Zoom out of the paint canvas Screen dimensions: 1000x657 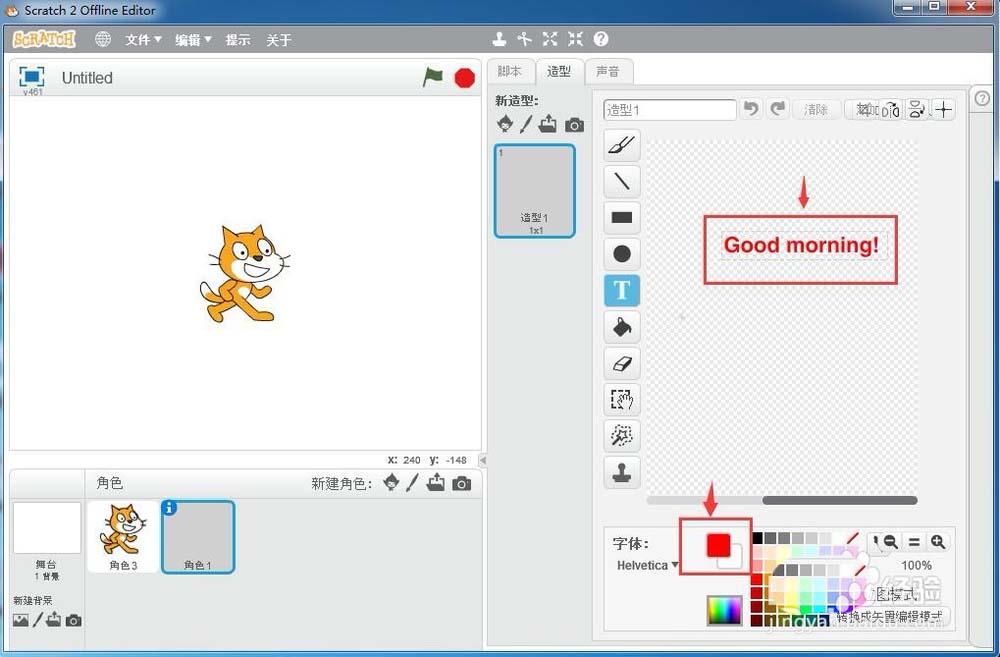pos(890,542)
